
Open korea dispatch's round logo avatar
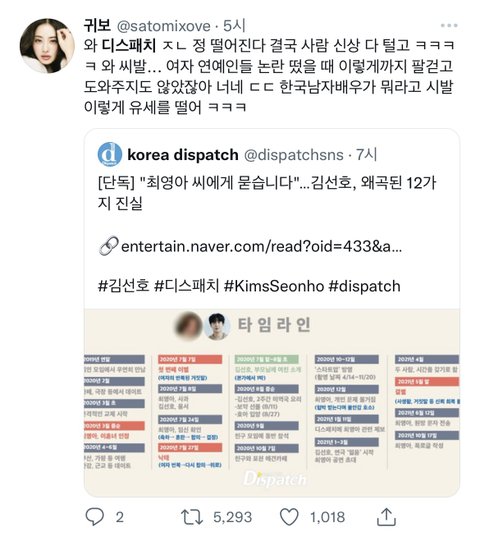tap(110, 155)
